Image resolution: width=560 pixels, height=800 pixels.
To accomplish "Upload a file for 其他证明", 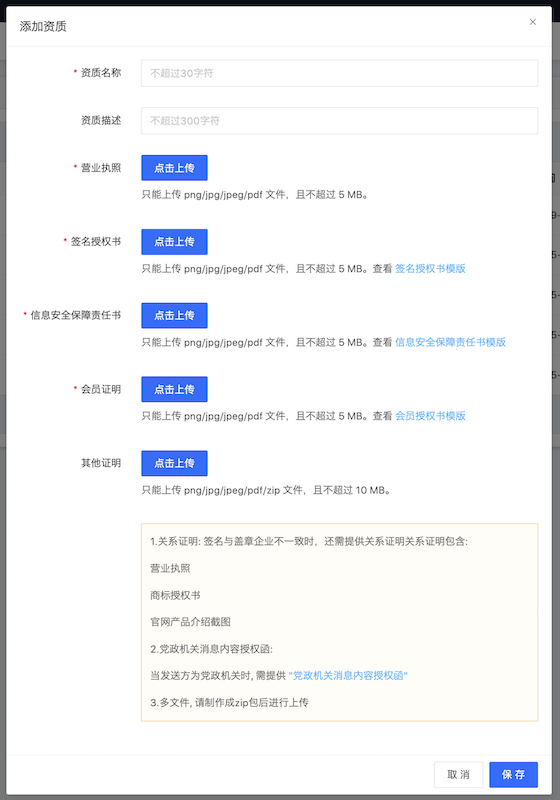I will pyautogui.click(x=174, y=463).
